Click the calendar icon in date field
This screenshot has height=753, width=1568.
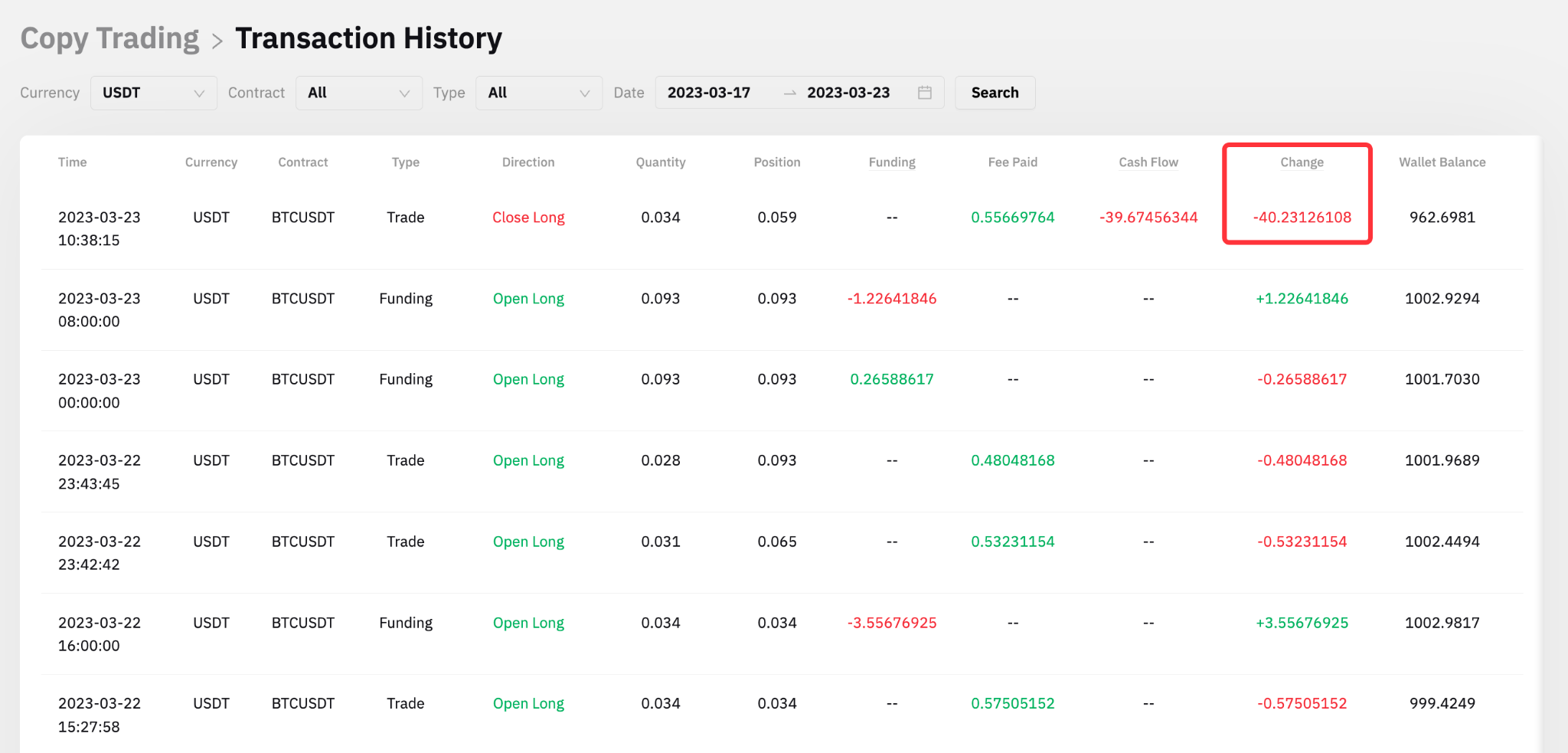pyautogui.click(x=925, y=93)
